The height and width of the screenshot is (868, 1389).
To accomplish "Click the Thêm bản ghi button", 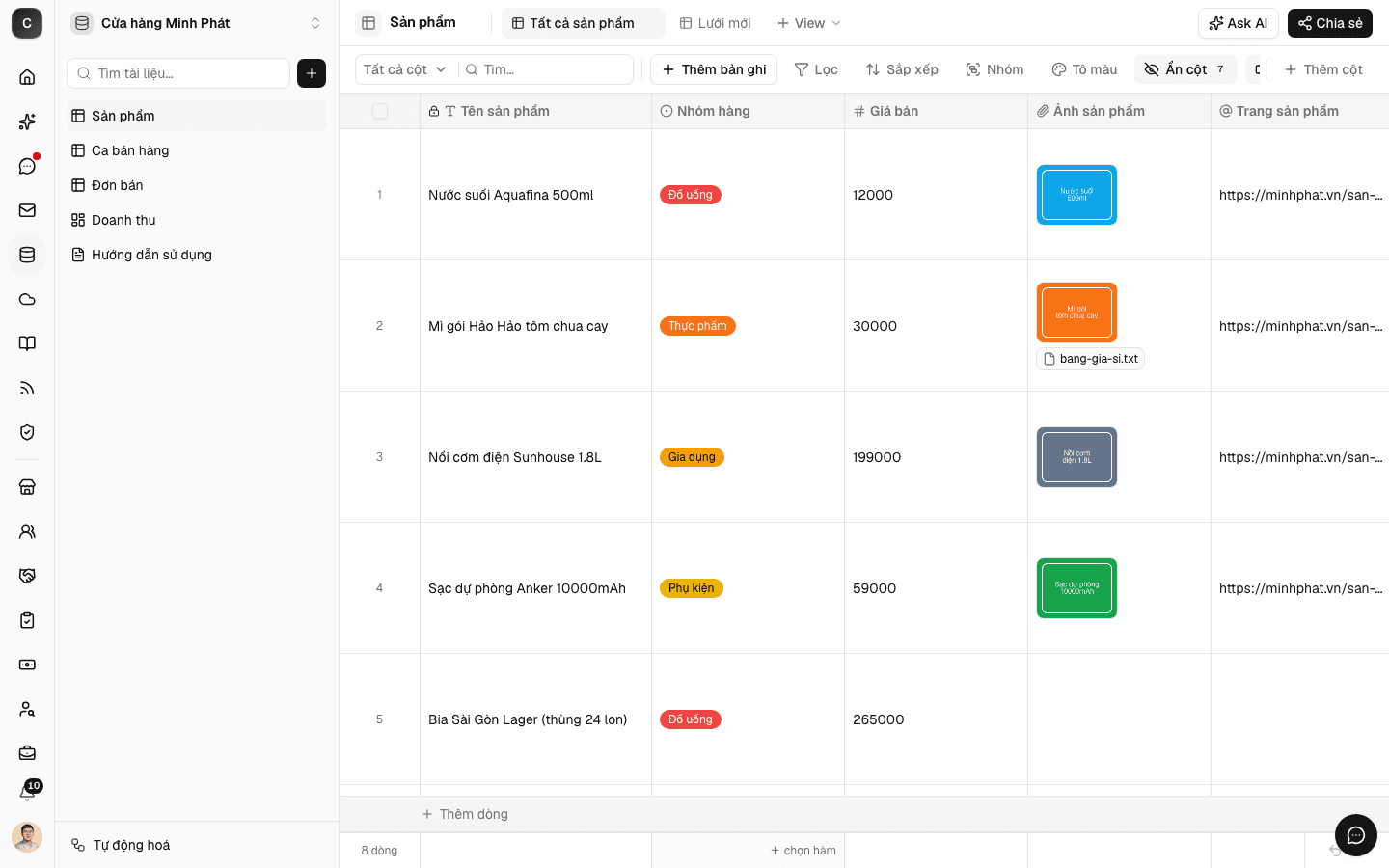I will [x=714, y=69].
